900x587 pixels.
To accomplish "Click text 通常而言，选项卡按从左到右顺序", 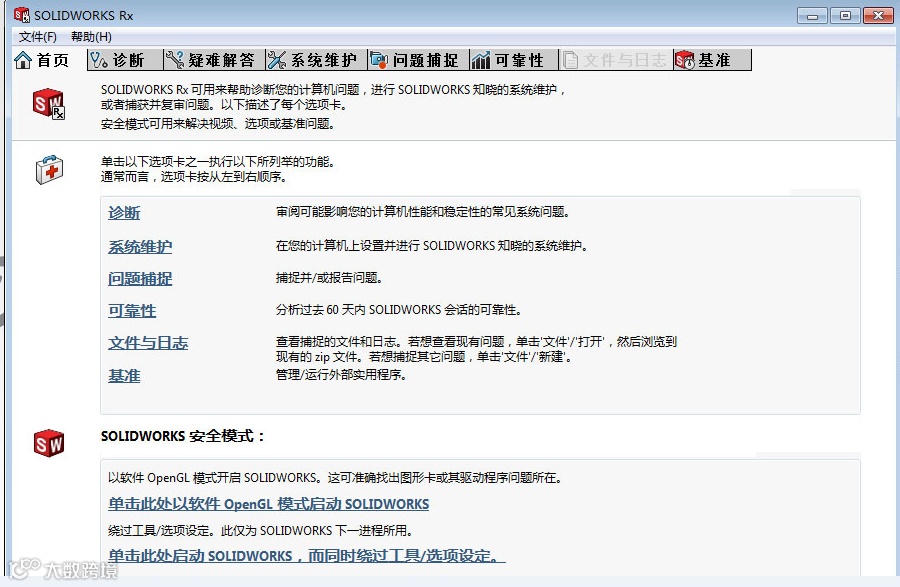I will (x=194, y=177).
